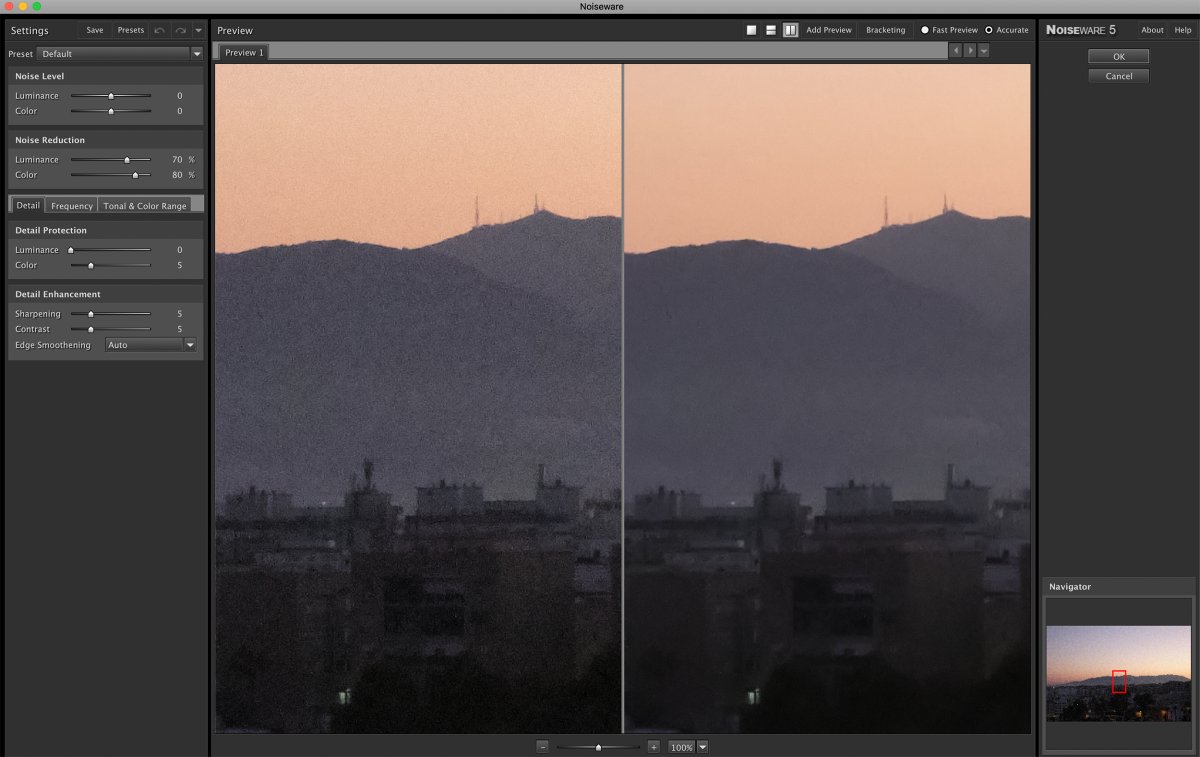Screen dimensions: 1200x757
Task: Click the Undo arrow in the Settings header
Action: (x=160, y=30)
